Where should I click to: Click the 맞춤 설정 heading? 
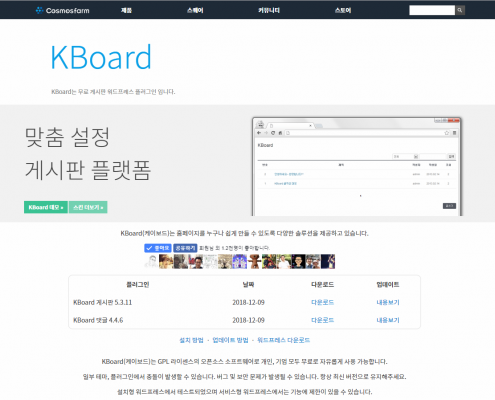point(67,137)
